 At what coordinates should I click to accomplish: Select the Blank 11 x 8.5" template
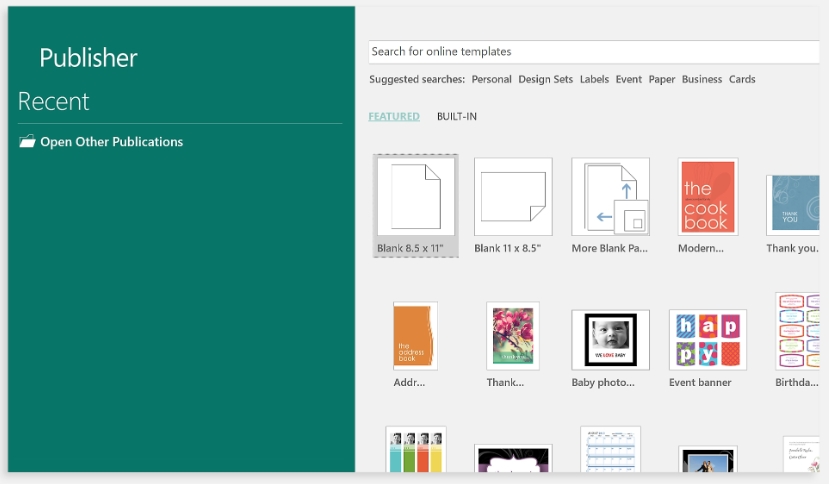pos(513,197)
